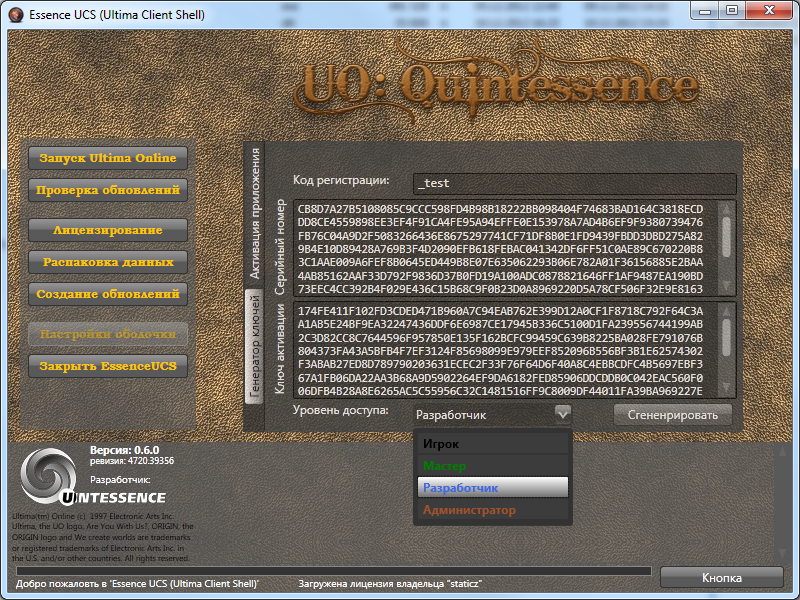Select 'Мастер' in the access level list

pos(492,466)
